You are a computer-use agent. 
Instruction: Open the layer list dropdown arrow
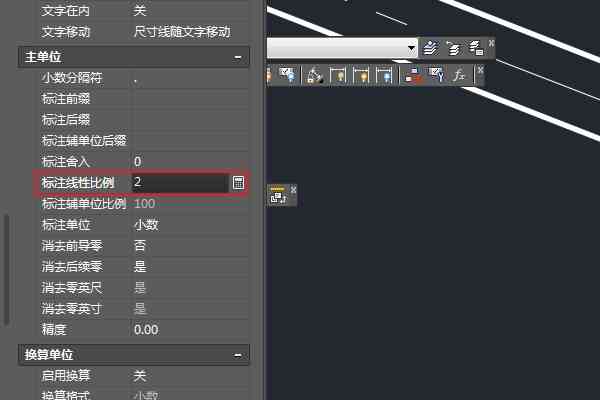[x=411, y=48]
